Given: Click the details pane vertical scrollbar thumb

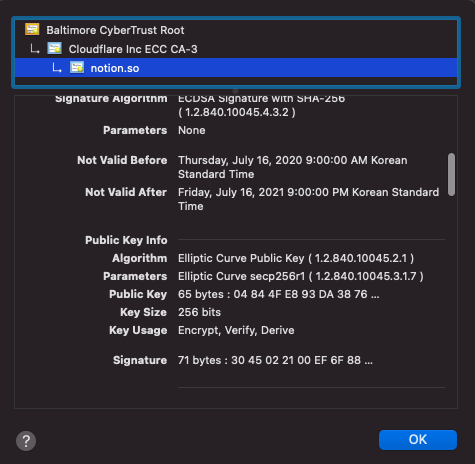Looking at the screenshot, I should click(451, 174).
